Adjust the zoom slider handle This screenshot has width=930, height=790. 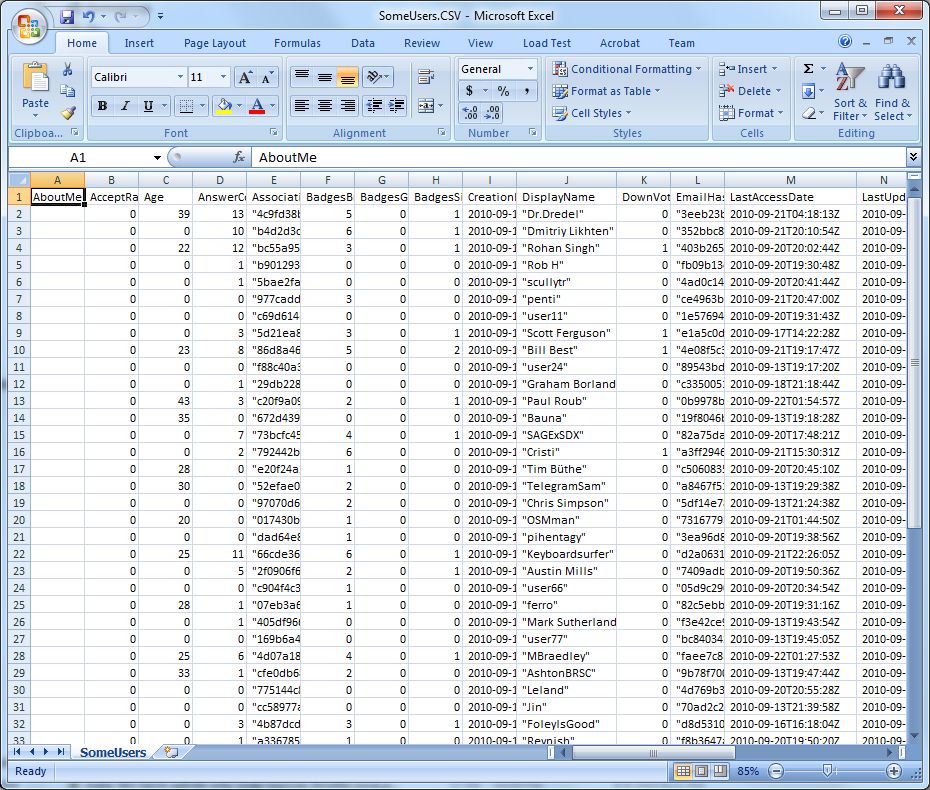827,771
